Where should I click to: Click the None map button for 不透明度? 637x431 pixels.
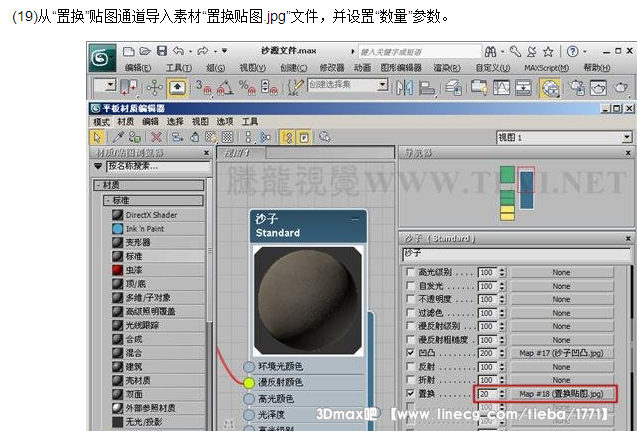pos(561,299)
